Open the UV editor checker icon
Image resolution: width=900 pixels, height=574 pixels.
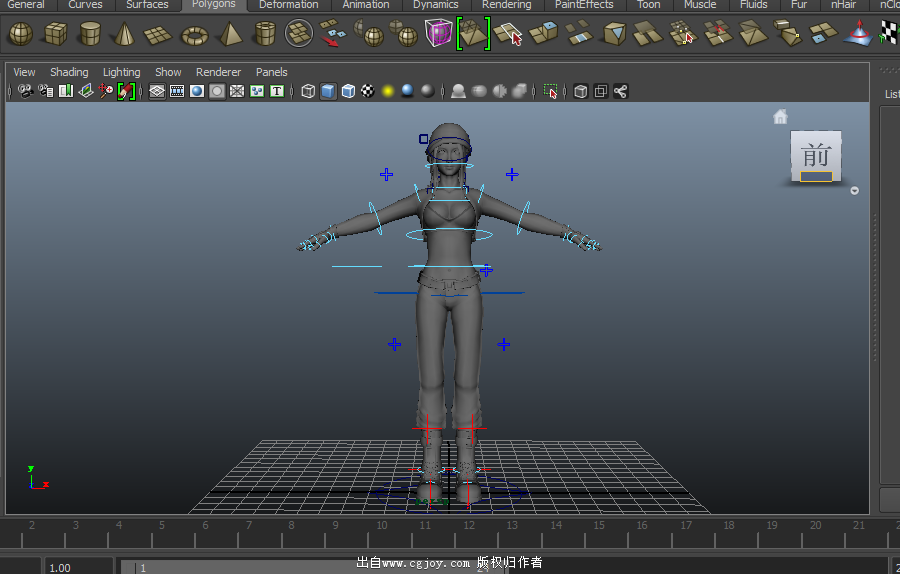(x=889, y=33)
